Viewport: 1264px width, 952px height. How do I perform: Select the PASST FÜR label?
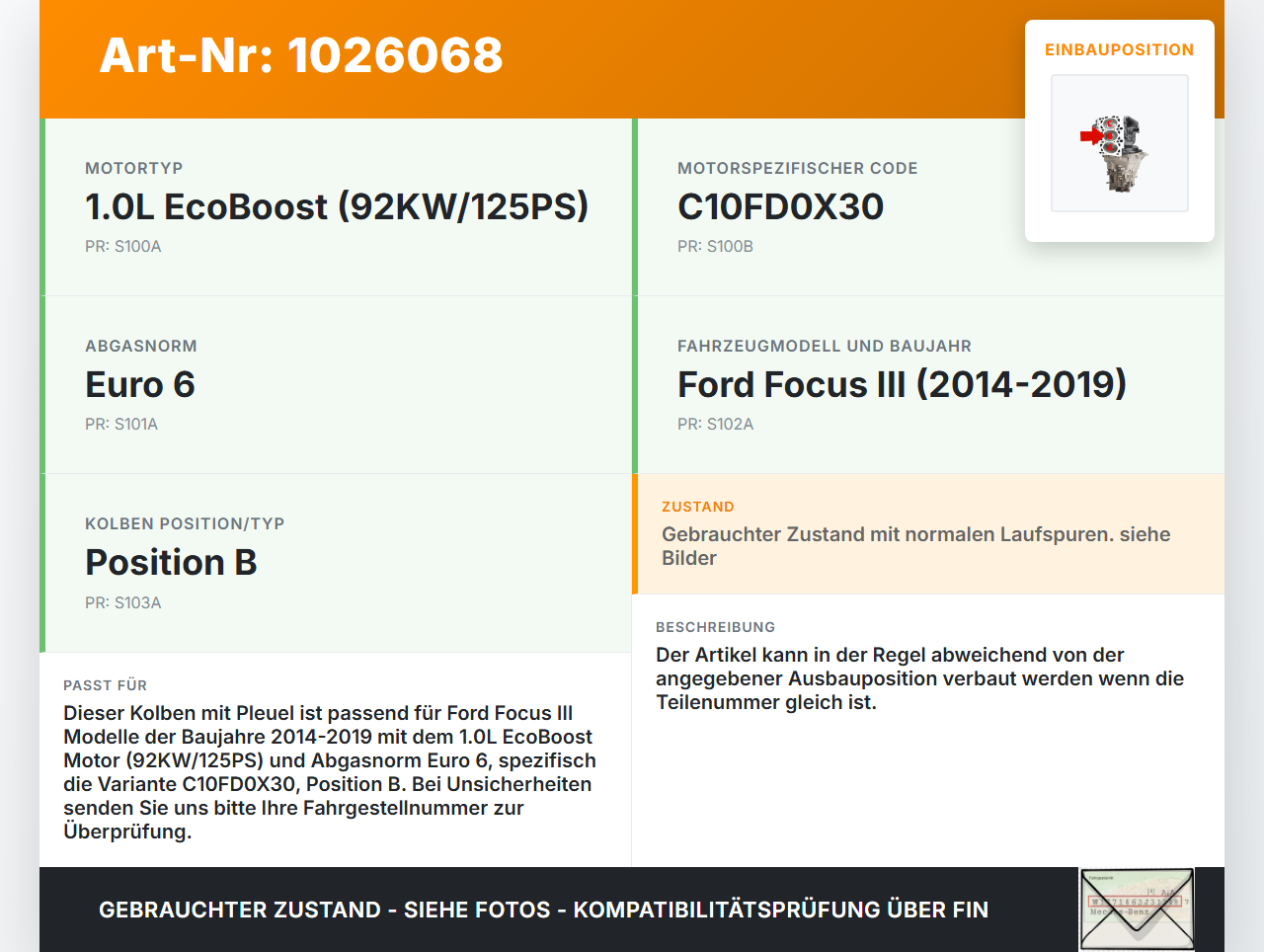tap(106, 684)
